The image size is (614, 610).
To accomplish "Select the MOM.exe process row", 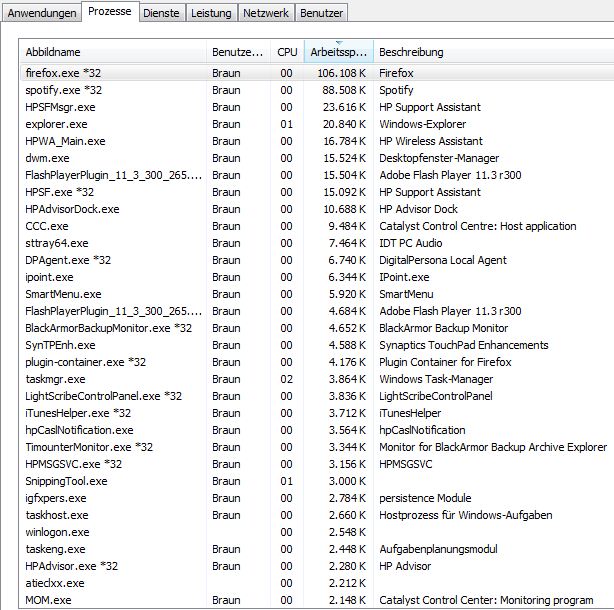I will pyautogui.click(x=48, y=600).
